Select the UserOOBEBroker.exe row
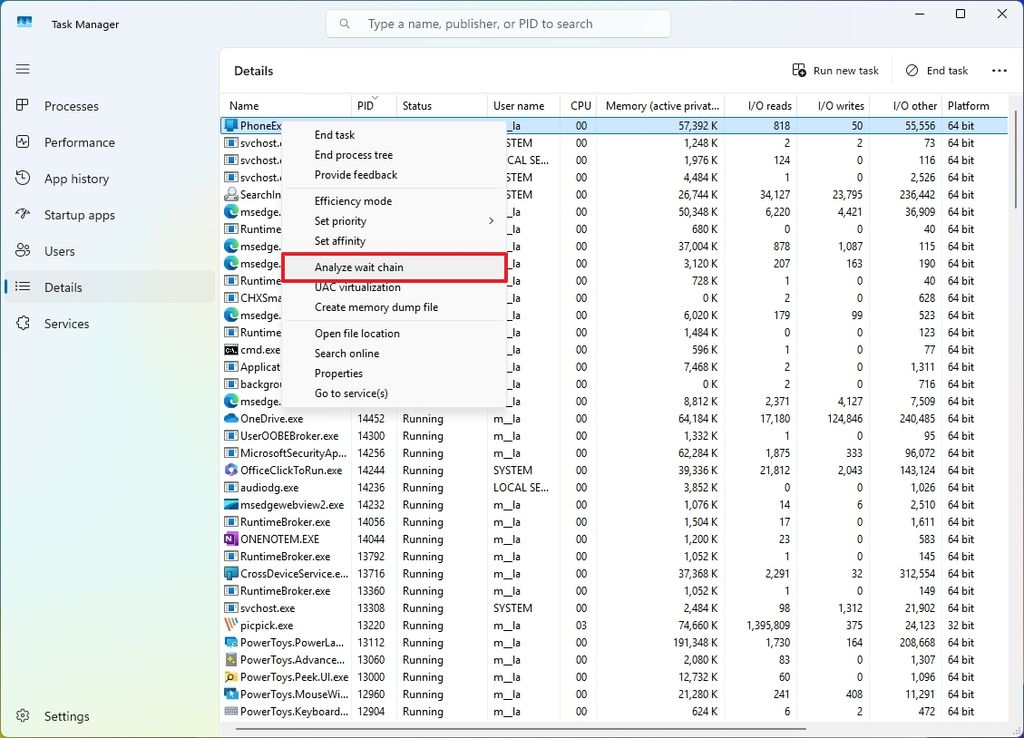 (614, 436)
